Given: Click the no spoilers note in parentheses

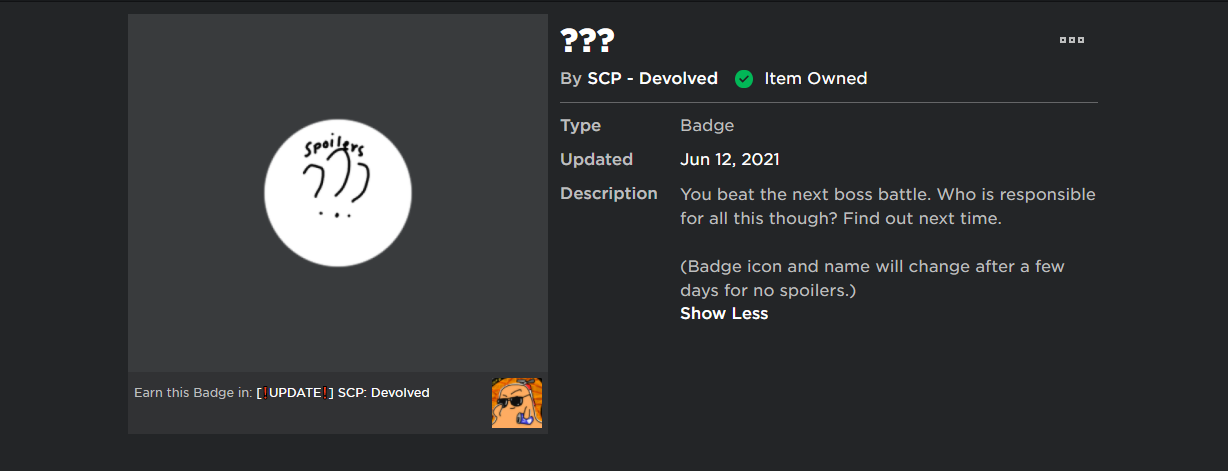Looking at the screenshot, I should [x=872, y=279].
